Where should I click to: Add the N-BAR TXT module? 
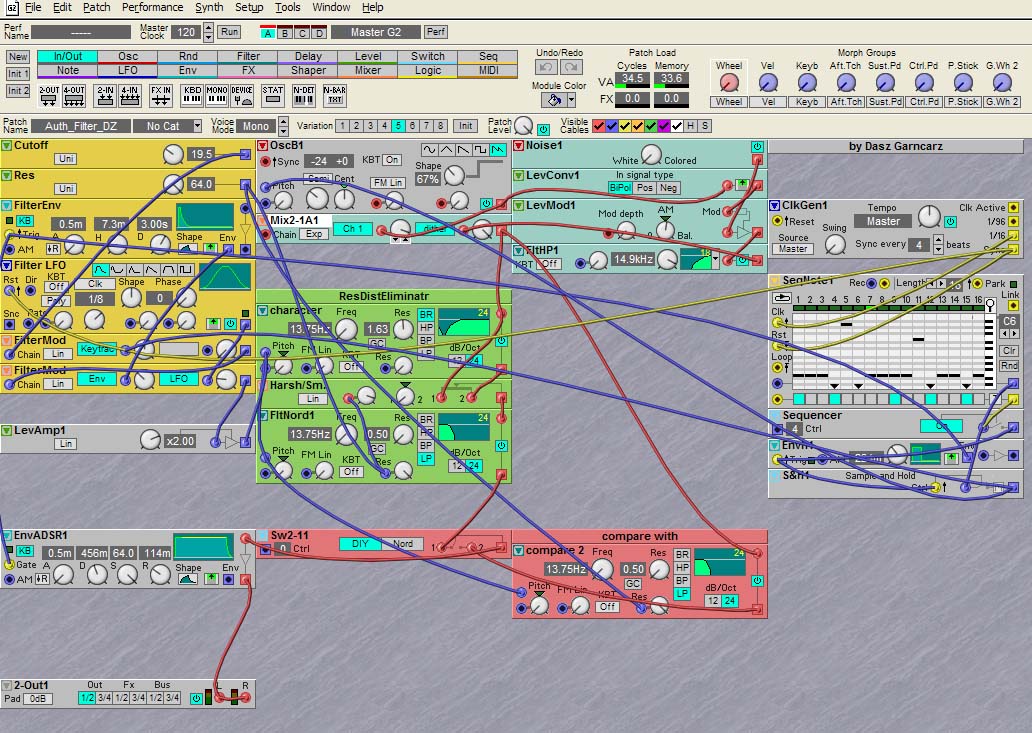click(334, 95)
